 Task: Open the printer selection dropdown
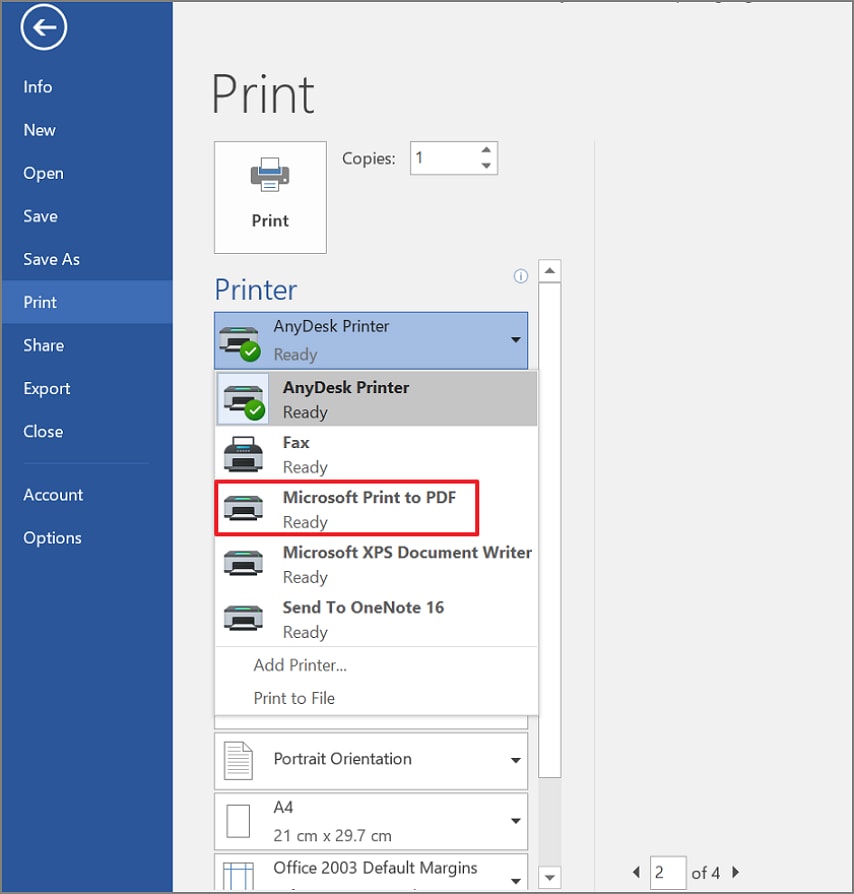tap(516, 340)
